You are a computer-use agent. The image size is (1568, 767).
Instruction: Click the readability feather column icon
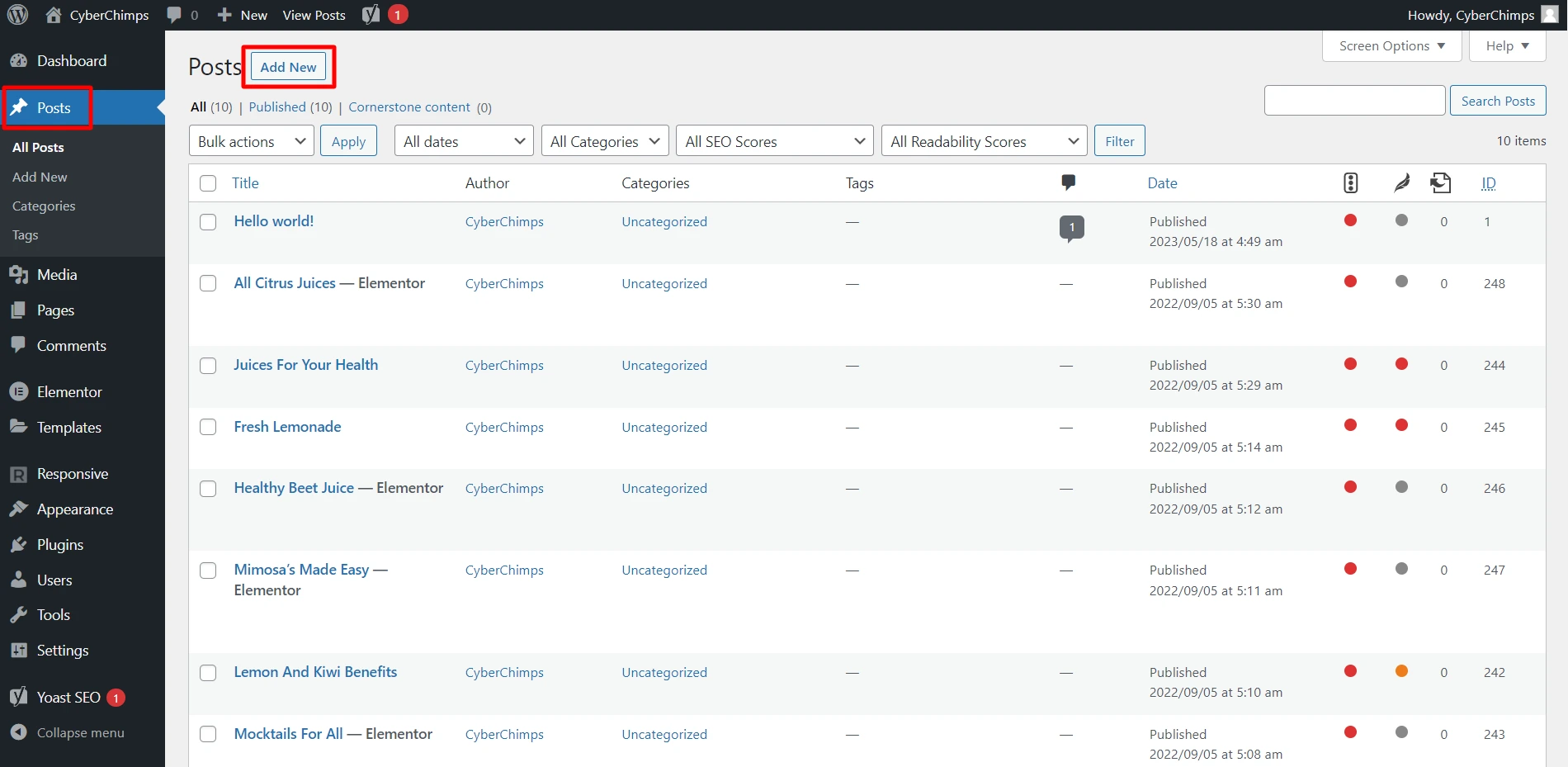1402,182
